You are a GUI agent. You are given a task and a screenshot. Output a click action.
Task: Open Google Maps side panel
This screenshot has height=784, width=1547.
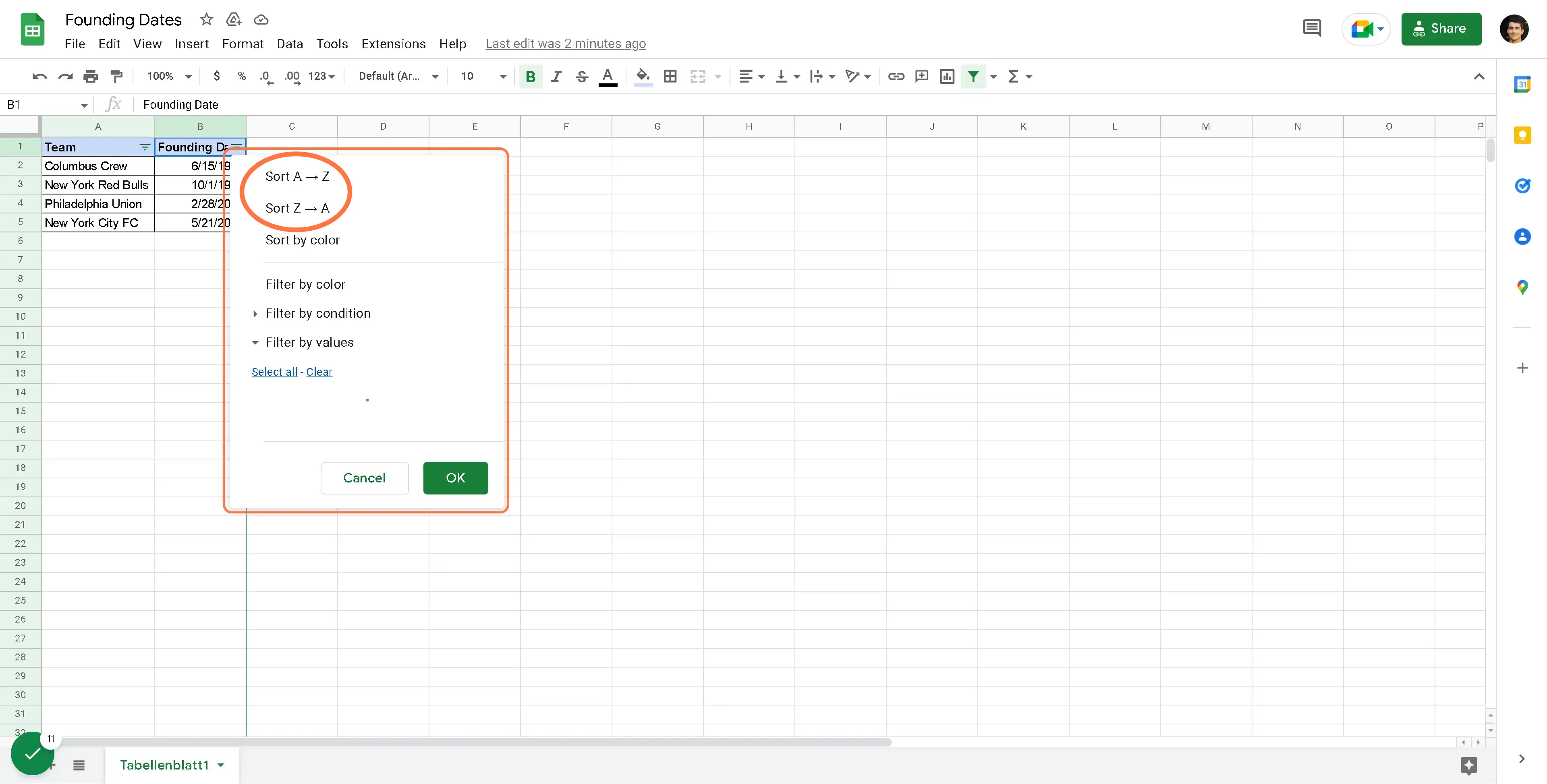click(x=1522, y=287)
